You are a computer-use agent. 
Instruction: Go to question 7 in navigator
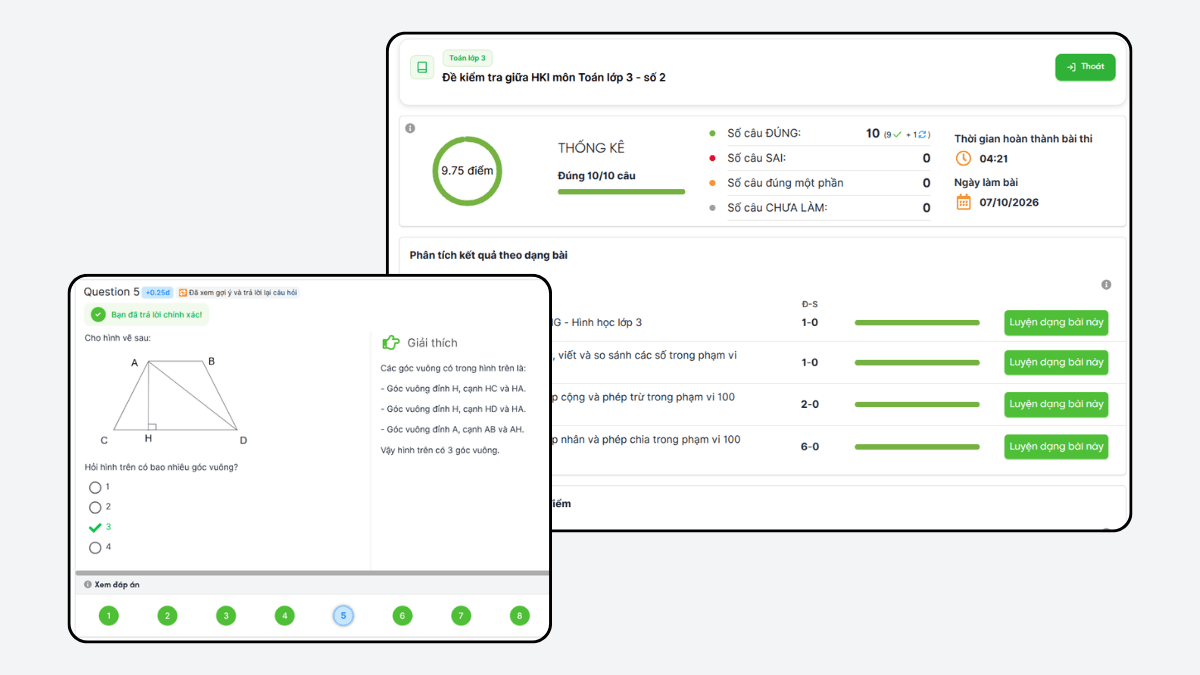pyautogui.click(x=461, y=616)
